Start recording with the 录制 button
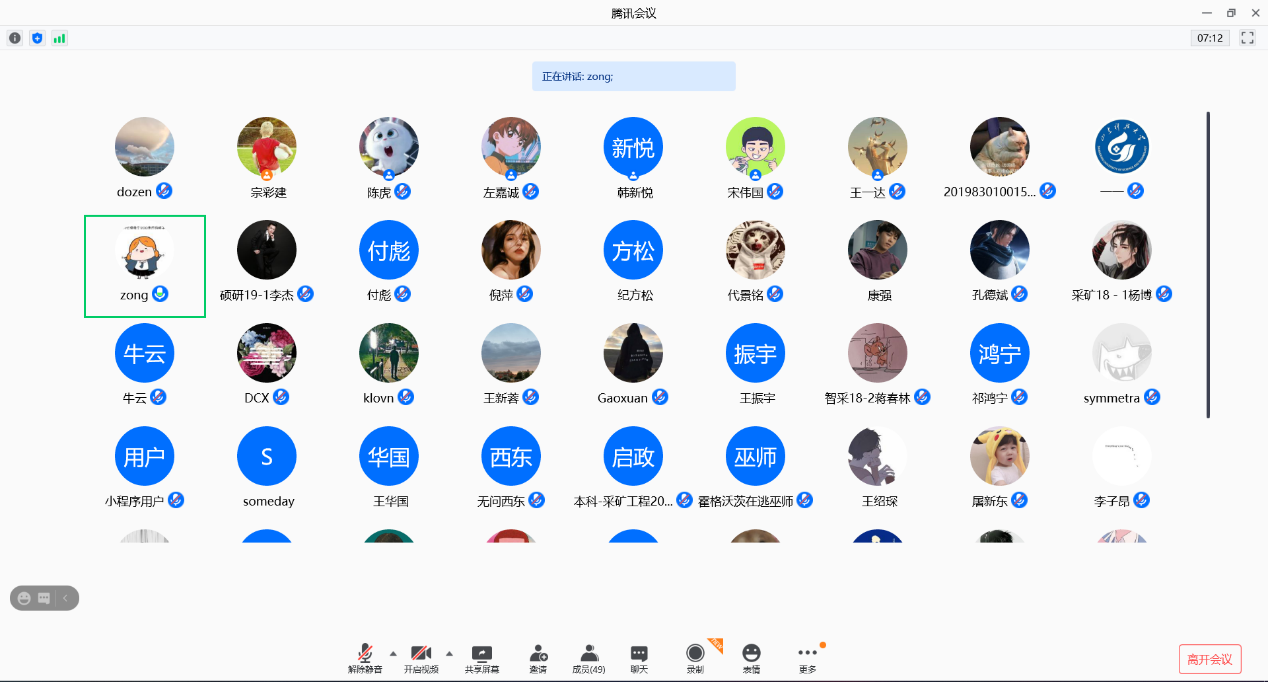This screenshot has height=682, width=1268. tap(695, 658)
